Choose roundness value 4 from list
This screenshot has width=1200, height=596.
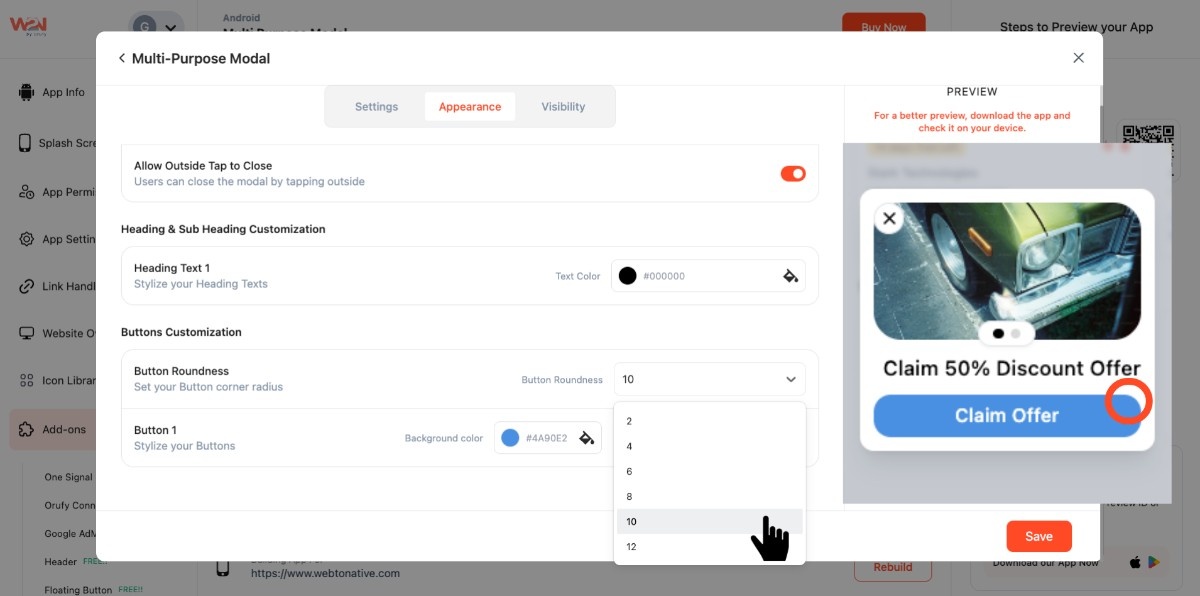pyautogui.click(x=629, y=447)
